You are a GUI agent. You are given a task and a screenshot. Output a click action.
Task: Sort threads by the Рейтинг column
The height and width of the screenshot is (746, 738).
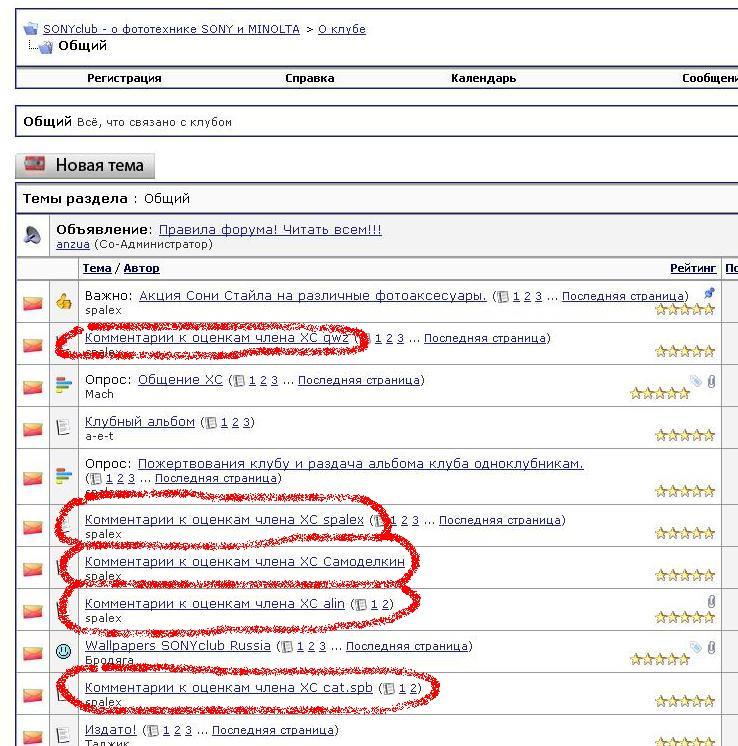click(x=693, y=268)
